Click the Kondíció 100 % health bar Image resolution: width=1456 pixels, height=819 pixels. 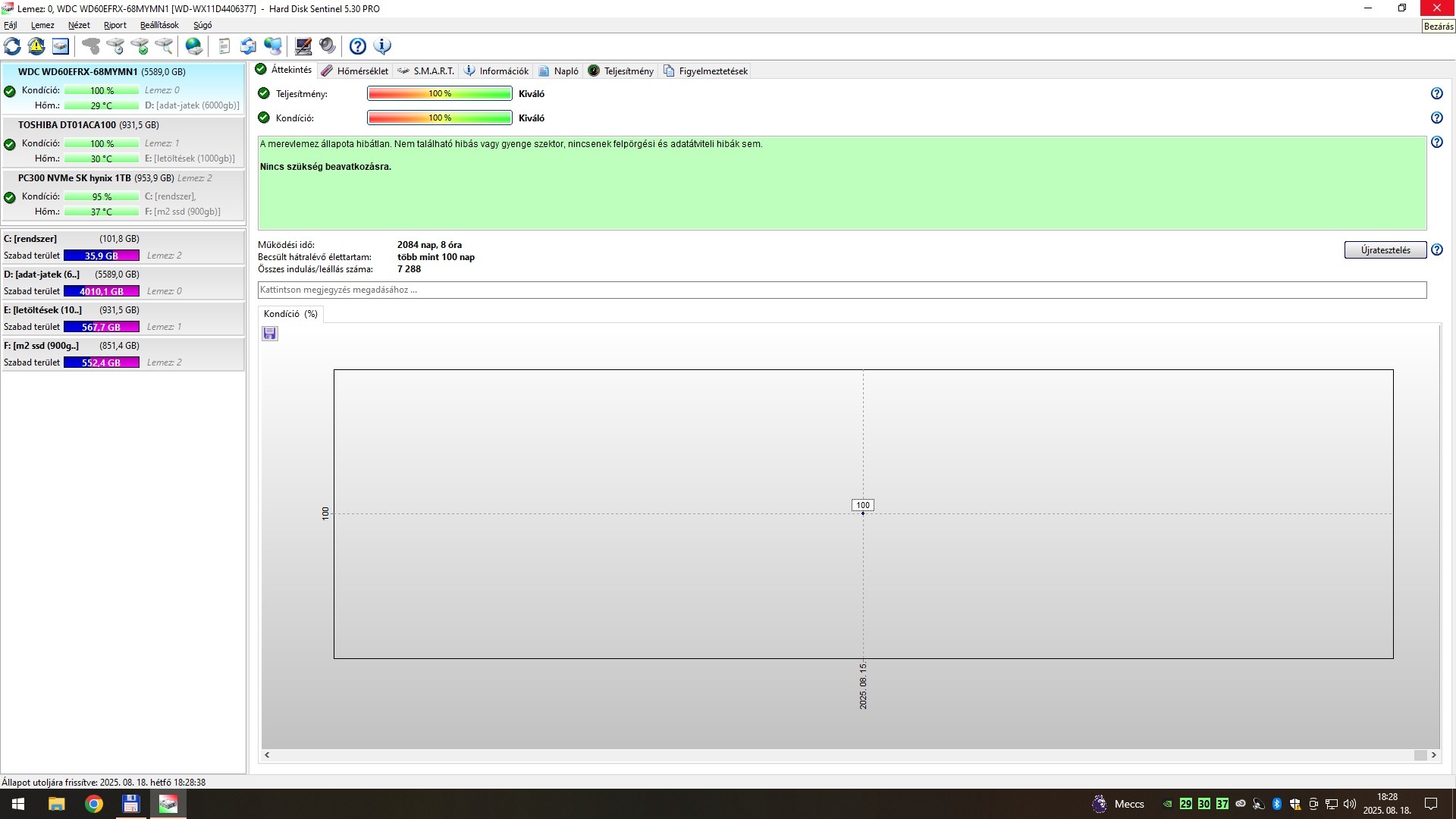pyautogui.click(x=440, y=118)
